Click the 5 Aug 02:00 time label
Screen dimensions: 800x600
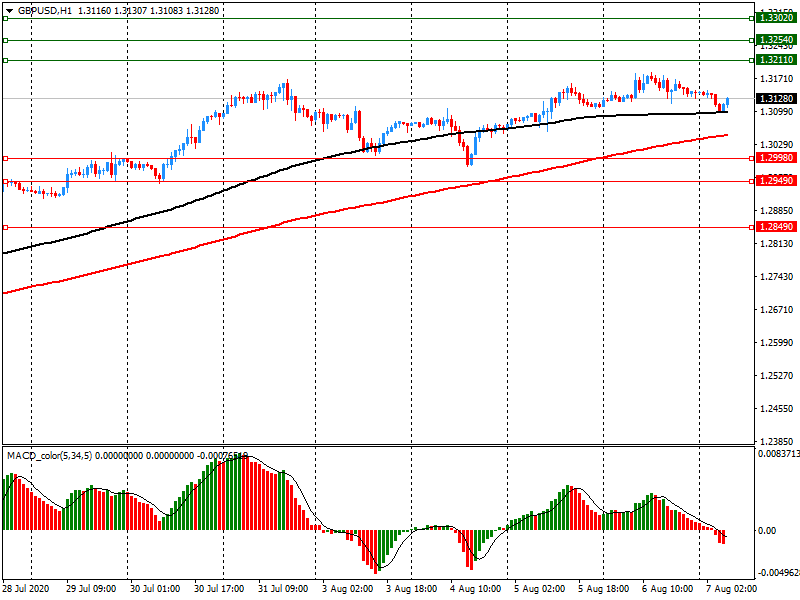coord(540,589)
